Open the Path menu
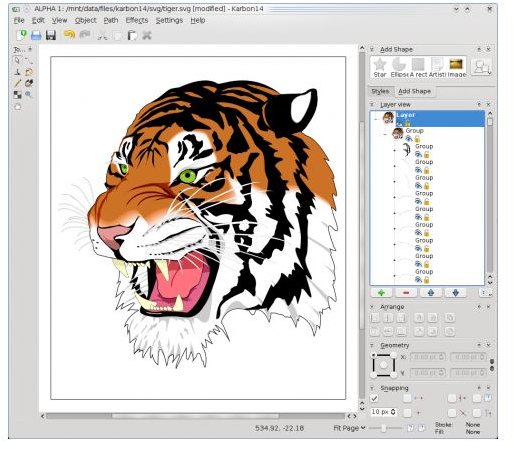 pos(111,20)
